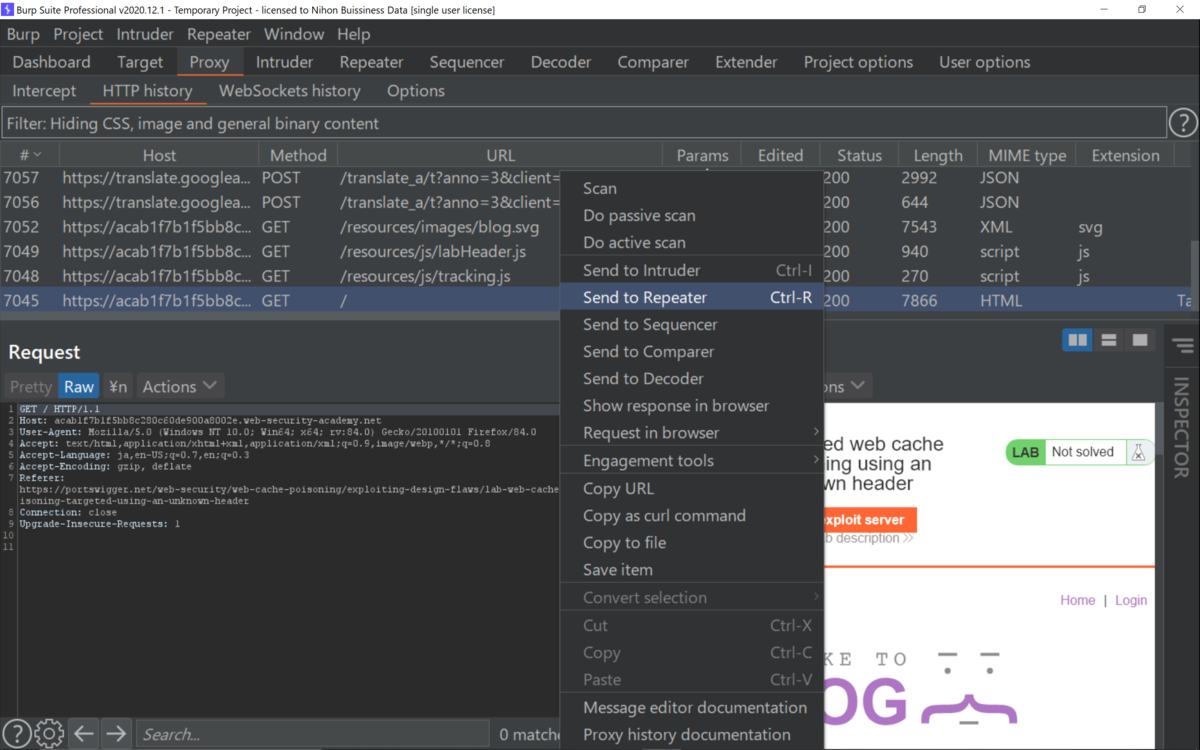Open the response Actions dropdown chevron
The image size is (1200, 750).
[x=857, y=386]
